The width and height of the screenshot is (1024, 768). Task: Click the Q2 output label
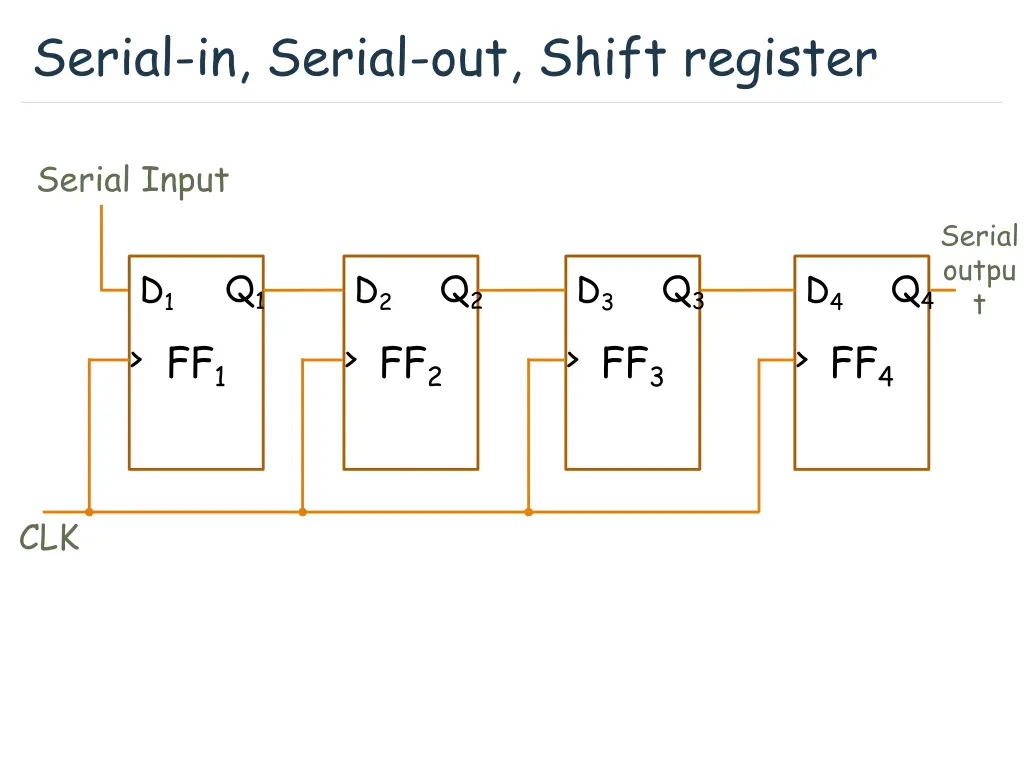461,293
